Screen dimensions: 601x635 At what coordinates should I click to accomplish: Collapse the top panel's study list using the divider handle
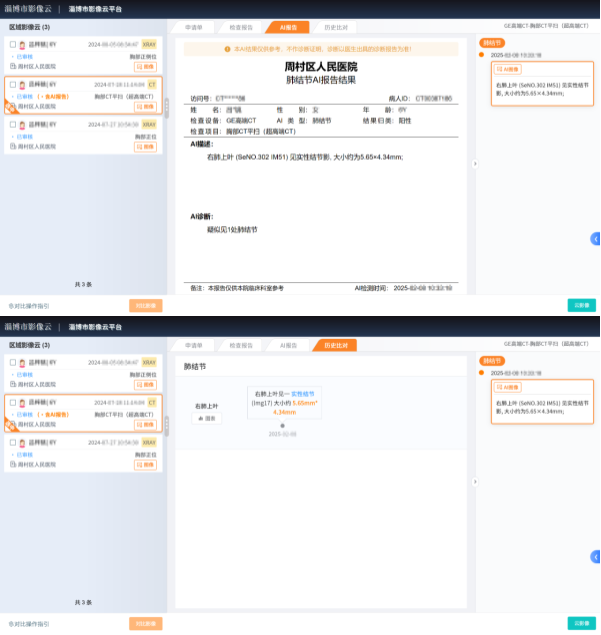pos(167,105)
